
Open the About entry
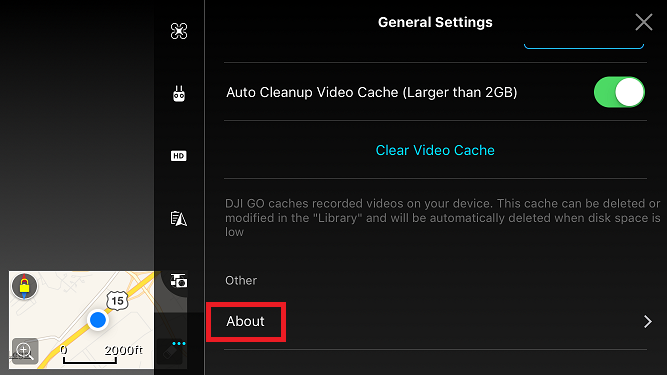coord(435,321)
